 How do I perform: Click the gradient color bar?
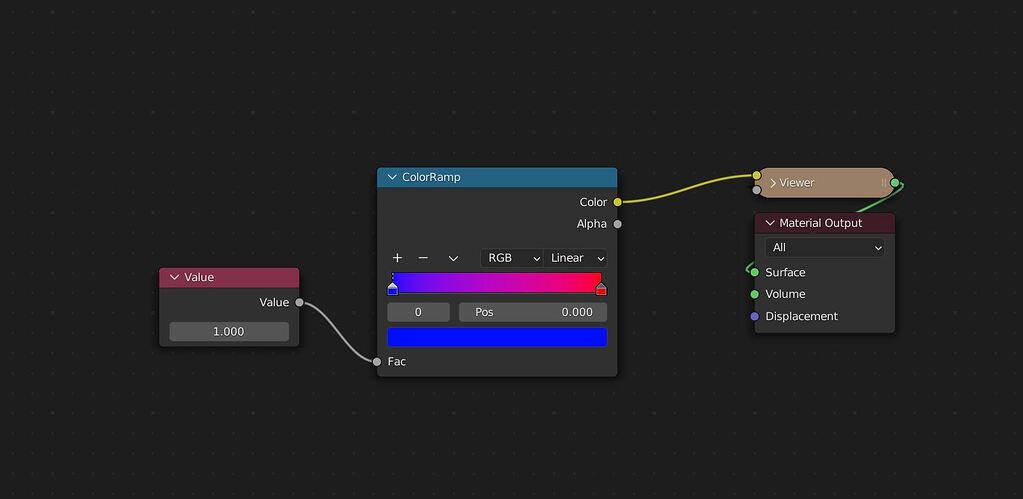pyautogui.click(x=496, y=282)
